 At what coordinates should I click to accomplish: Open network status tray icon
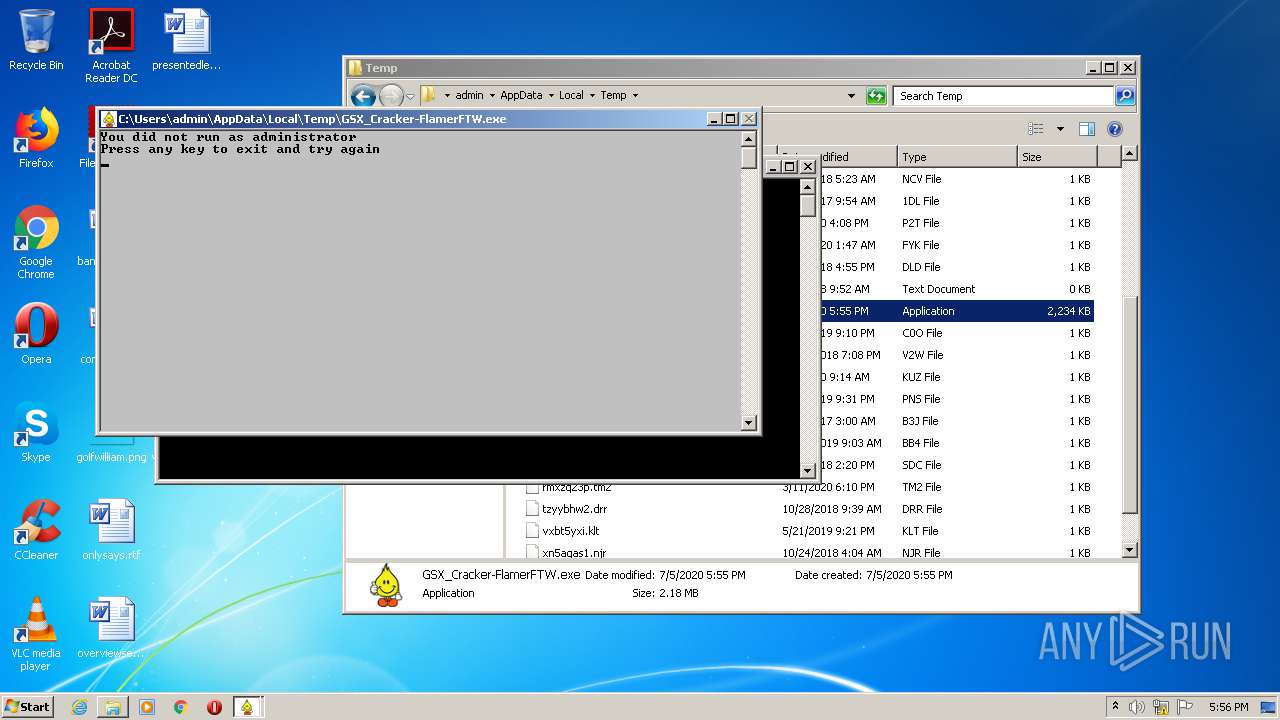[x=1161, y=707]
